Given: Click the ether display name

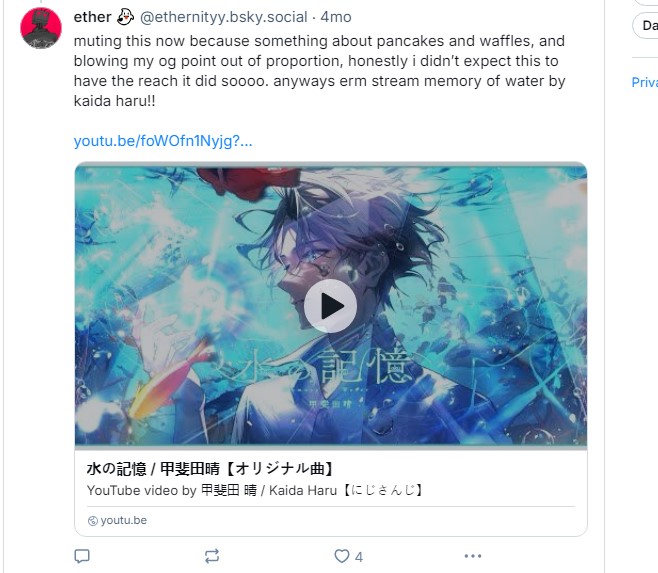Looking at the screenshot, I should pyautogui.click(x=92, y=17).
